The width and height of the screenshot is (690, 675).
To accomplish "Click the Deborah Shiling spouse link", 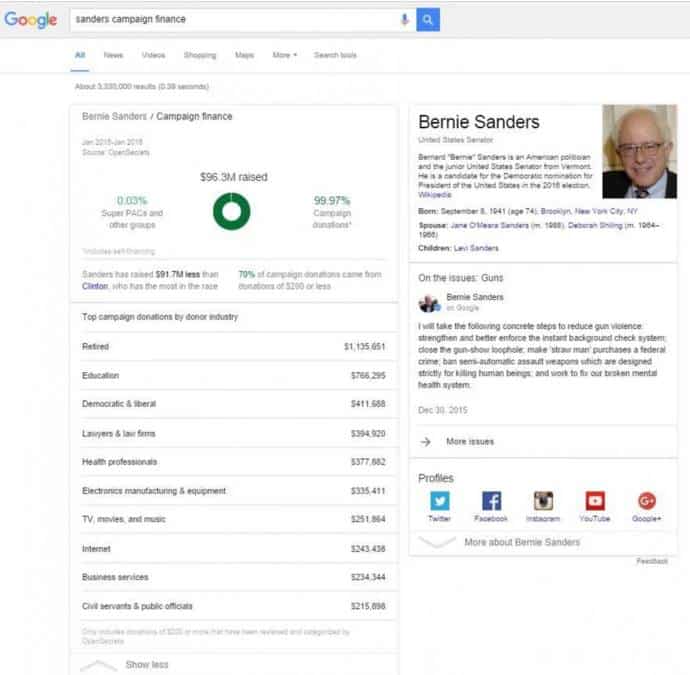I will (x=595, y=225).
